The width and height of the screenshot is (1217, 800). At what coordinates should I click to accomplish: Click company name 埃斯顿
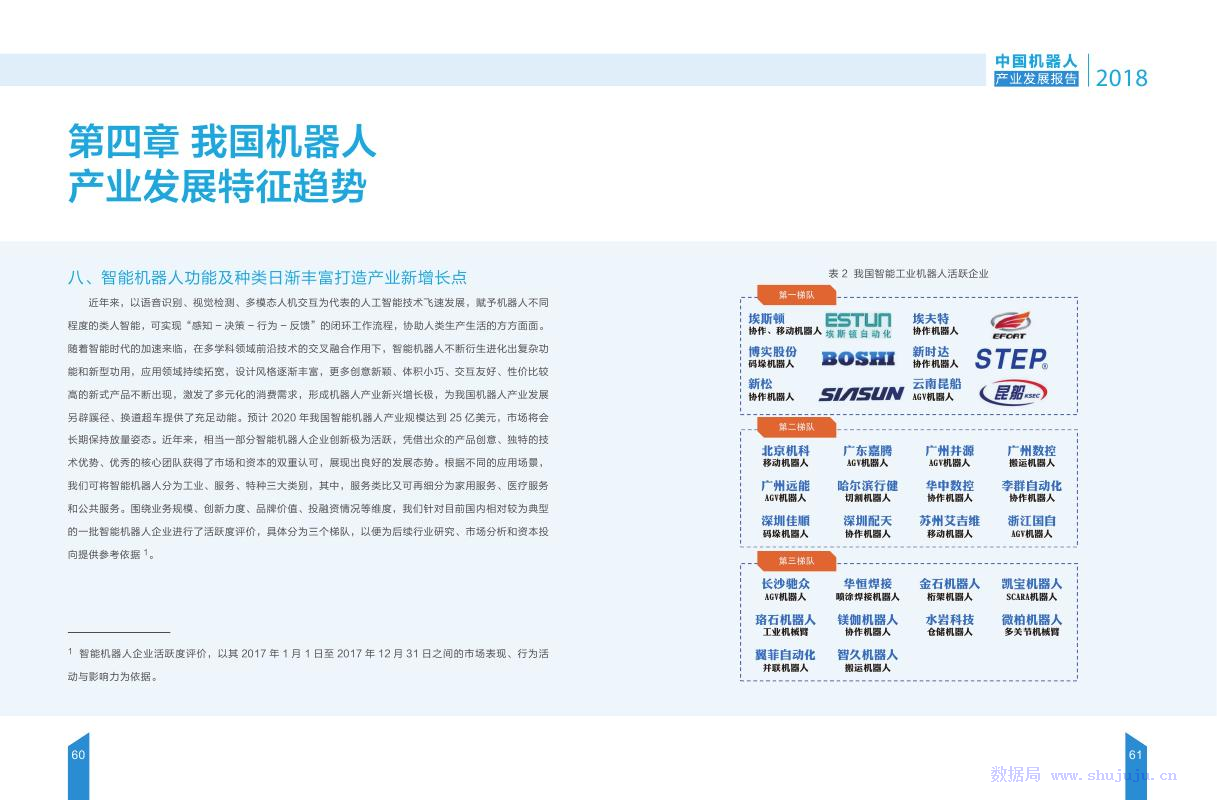click(x=767, y=319)
